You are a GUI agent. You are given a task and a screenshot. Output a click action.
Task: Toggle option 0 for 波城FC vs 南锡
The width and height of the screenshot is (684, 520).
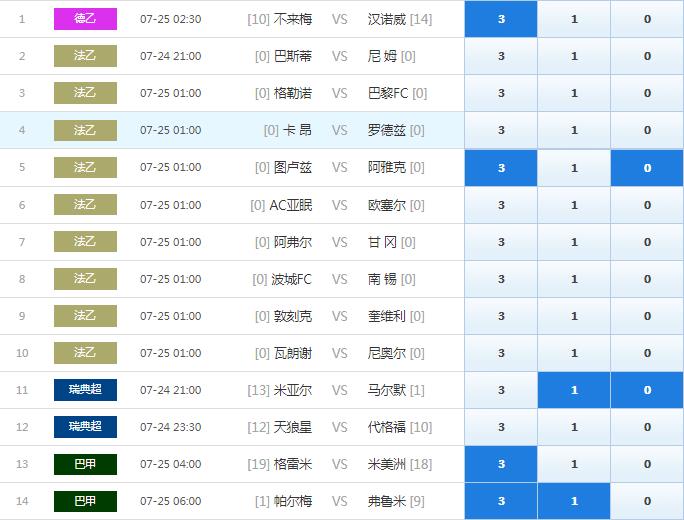click(x=647, y=279)
